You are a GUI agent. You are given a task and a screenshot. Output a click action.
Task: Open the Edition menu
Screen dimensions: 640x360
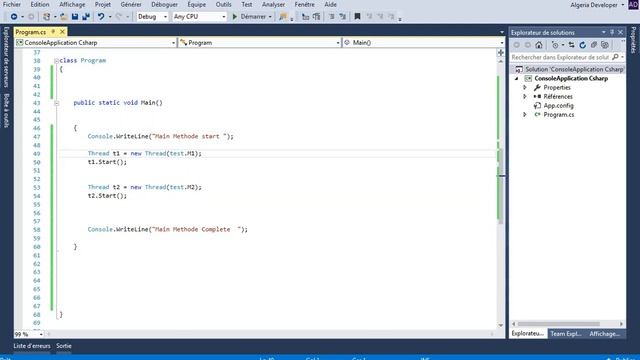[x=40, y=4]
